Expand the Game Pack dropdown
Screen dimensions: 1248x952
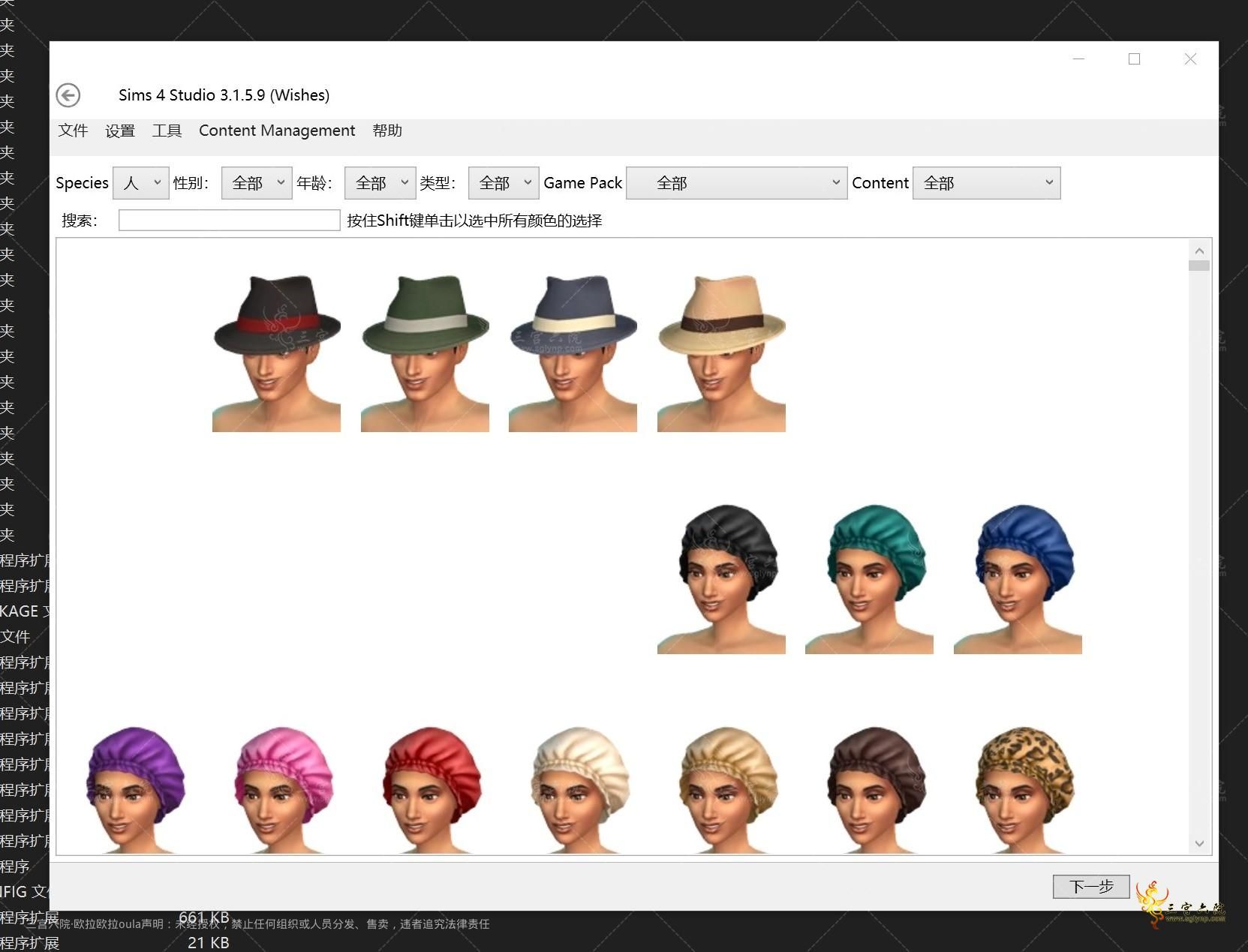point(736,183)
